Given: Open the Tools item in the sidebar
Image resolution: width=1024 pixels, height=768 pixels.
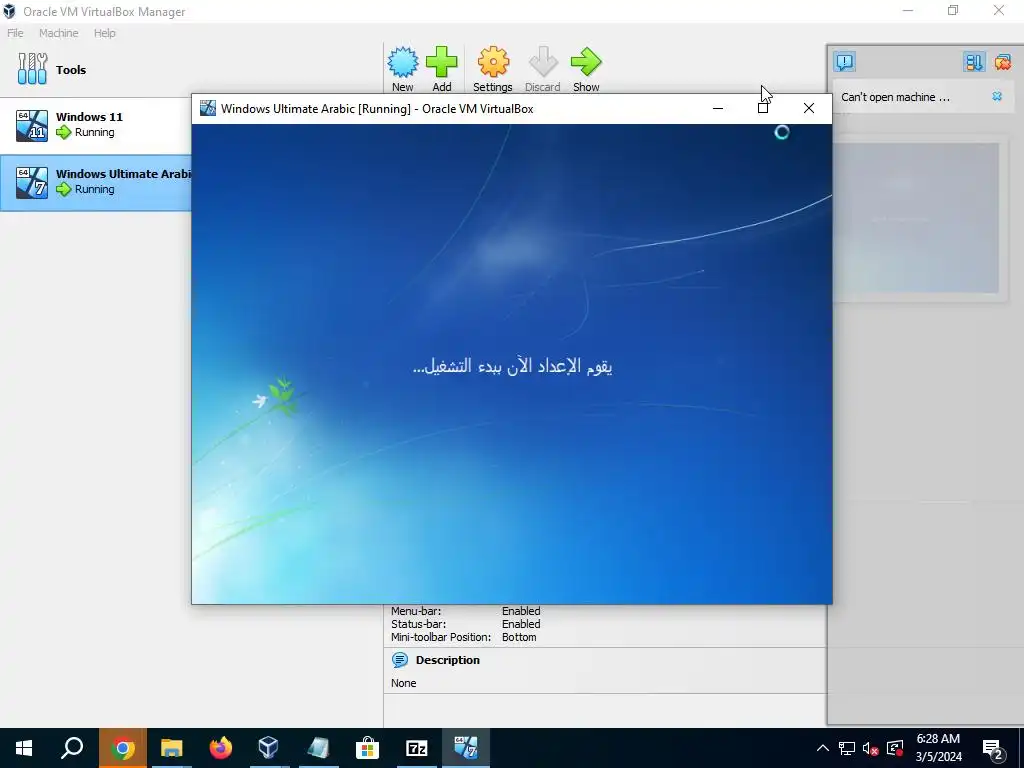Looking at the screenshot, I should [52, 69].
